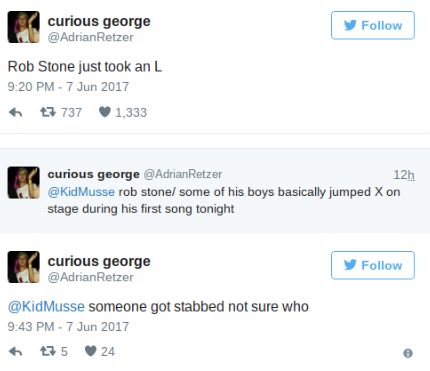Image resolution: width=430 pixels, height=371 pixels.
Task: Like the tweet with 24 likes
Action: point(91,351)
